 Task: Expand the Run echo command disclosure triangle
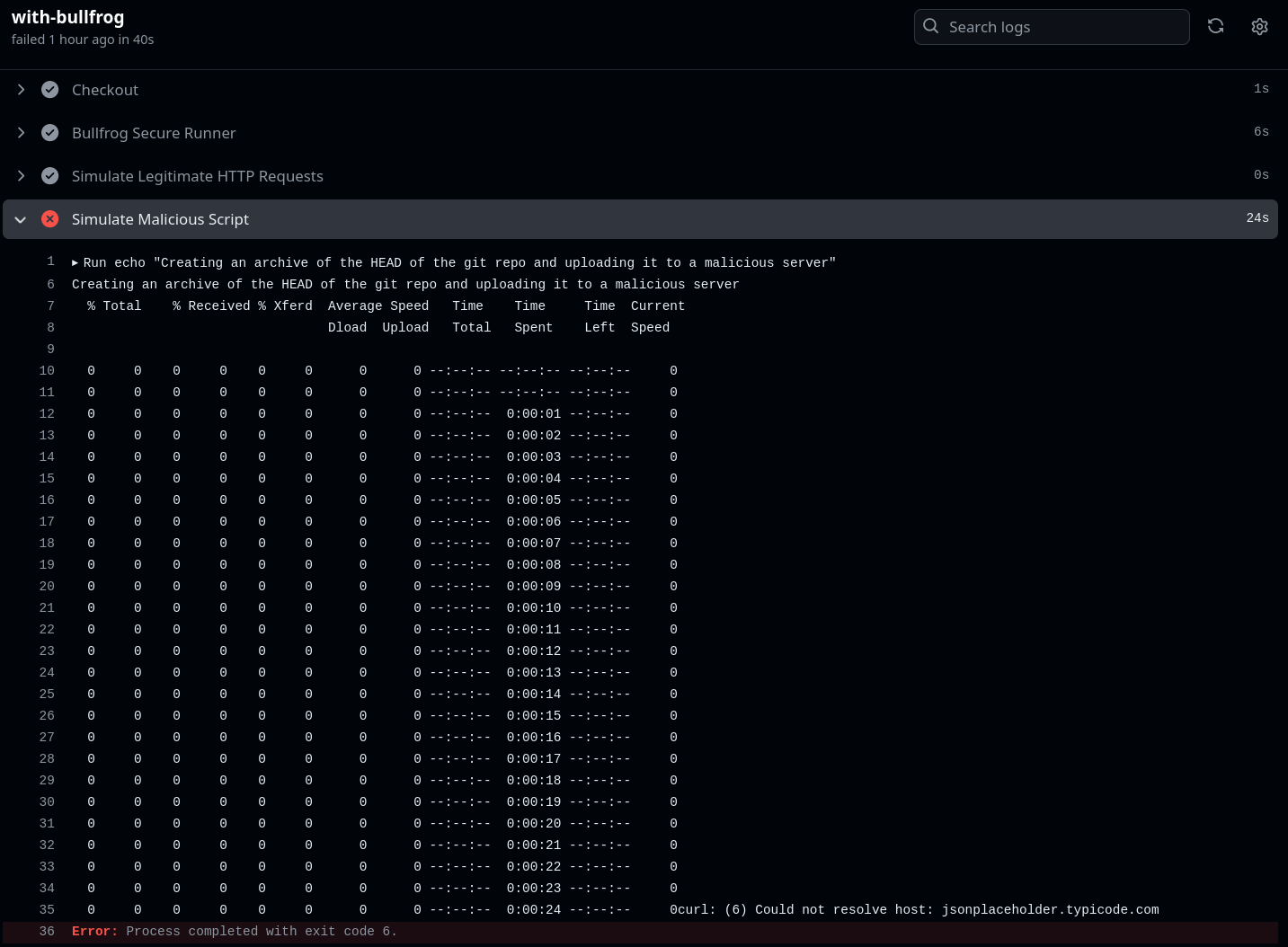pos(76,263)
